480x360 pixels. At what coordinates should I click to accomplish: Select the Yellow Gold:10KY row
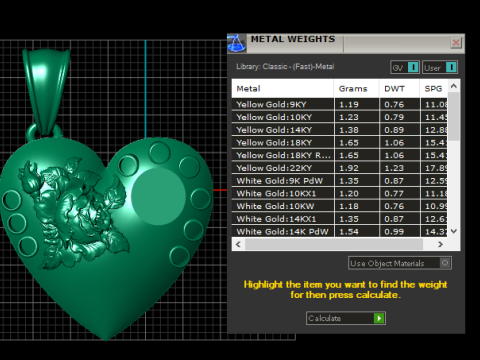[339, 117]
